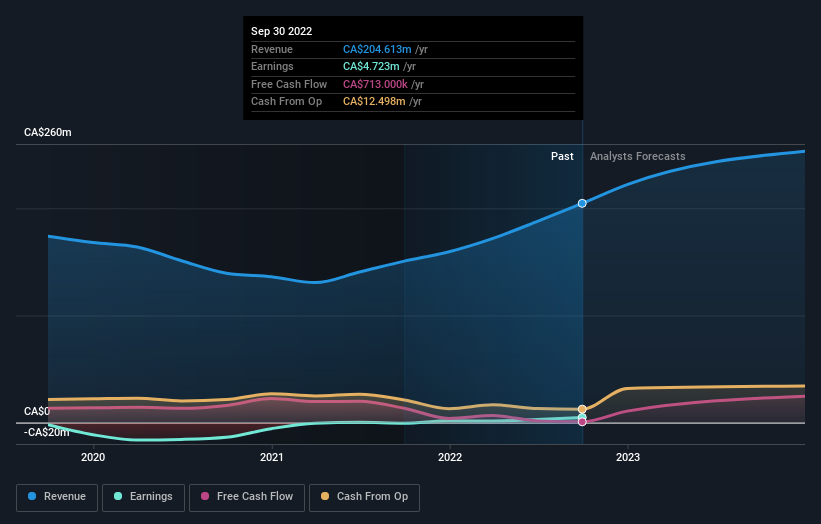Click the CA$0 y-axis label
821x524 pixels.
tap(37, 411)
